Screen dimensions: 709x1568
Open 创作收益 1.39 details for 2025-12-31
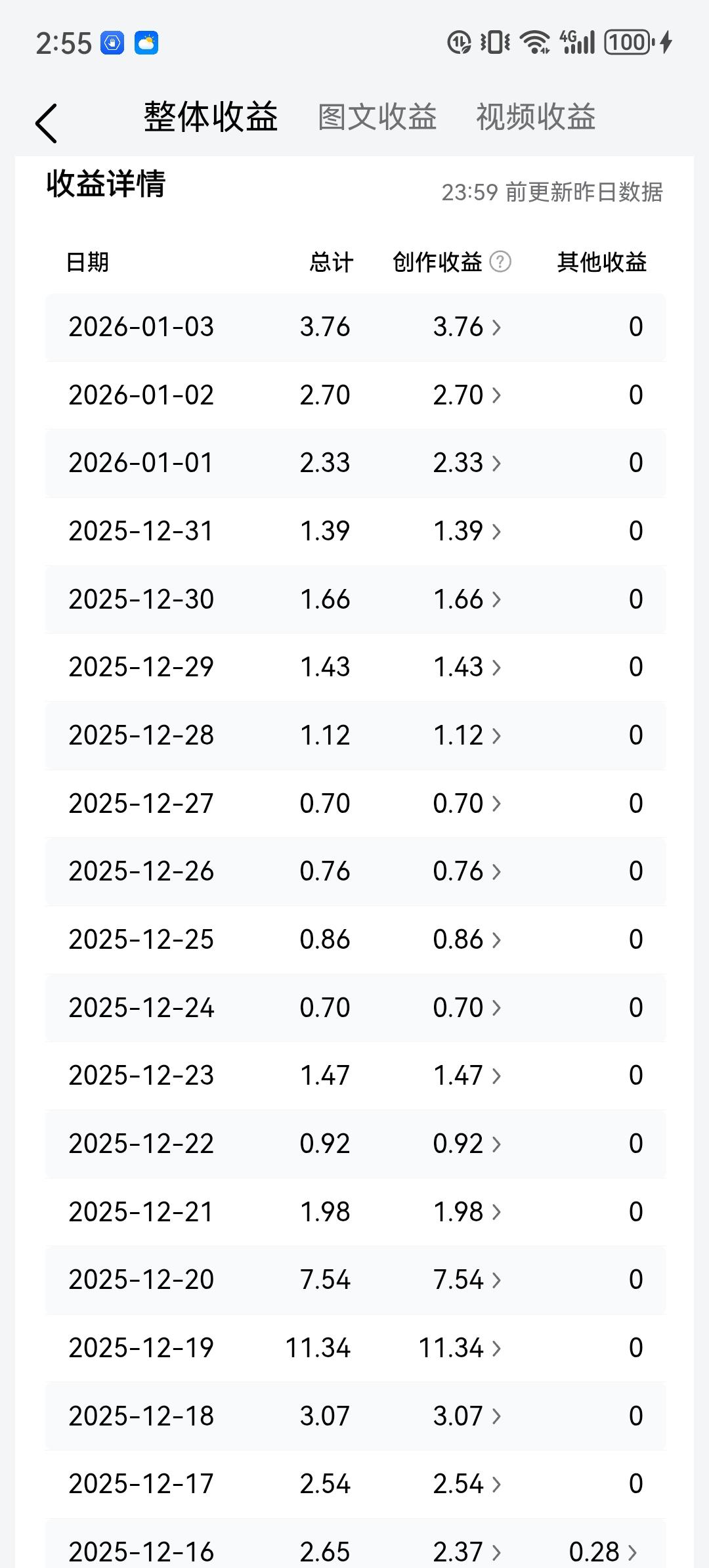(x=467, y=531)
